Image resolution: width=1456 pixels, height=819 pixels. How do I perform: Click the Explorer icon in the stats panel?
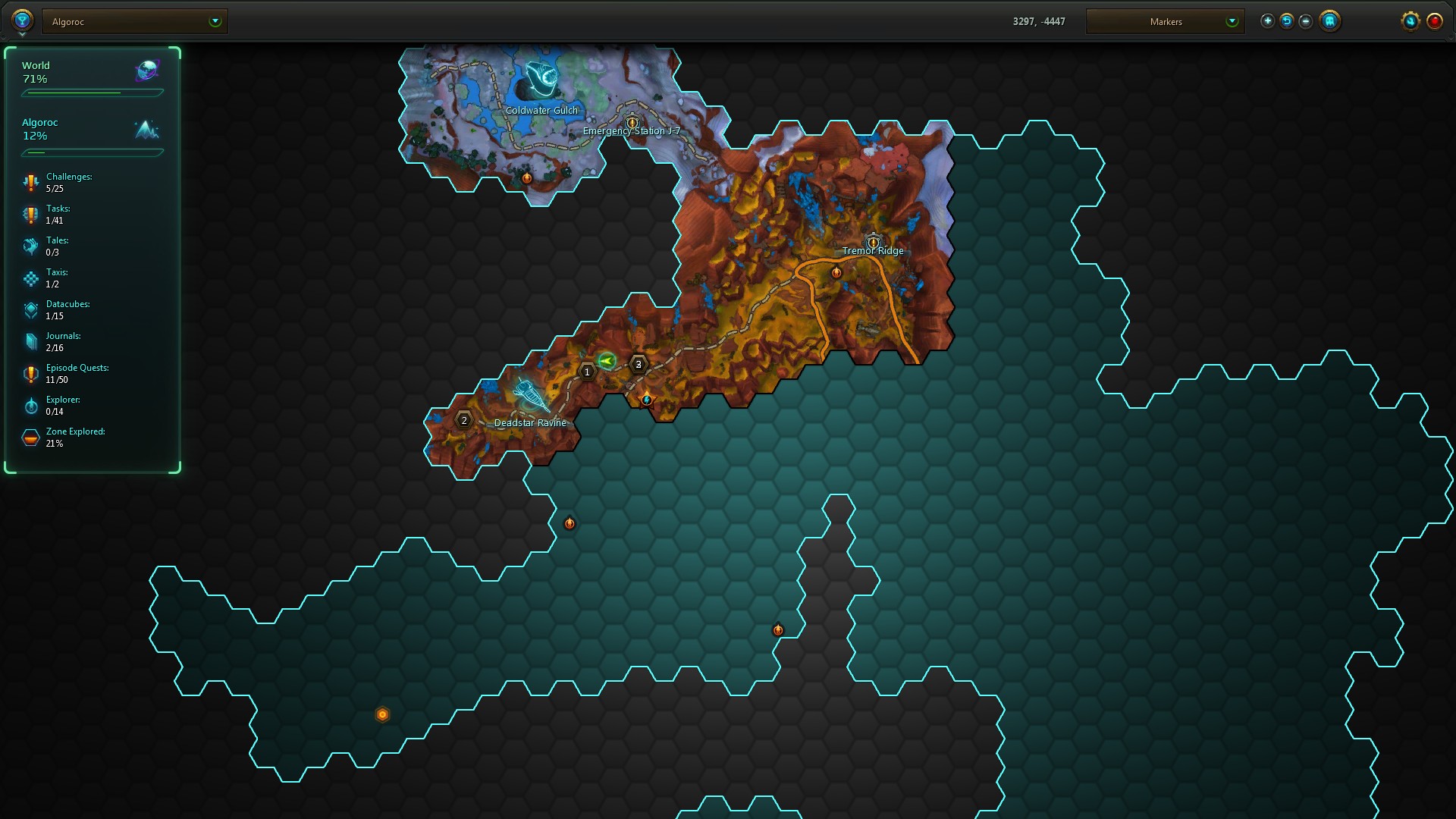(x=30, y=406)
